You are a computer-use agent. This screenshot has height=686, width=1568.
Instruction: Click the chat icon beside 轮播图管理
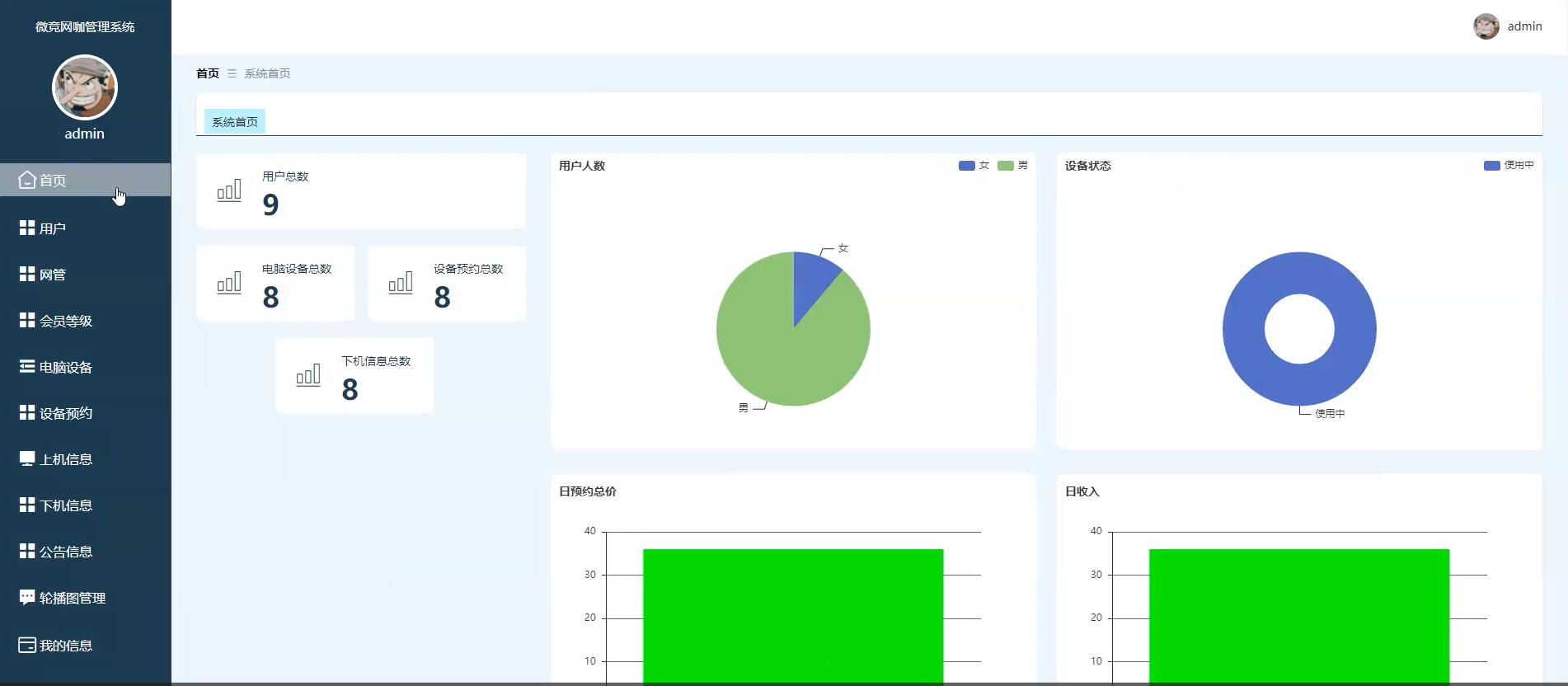[27, 597]
